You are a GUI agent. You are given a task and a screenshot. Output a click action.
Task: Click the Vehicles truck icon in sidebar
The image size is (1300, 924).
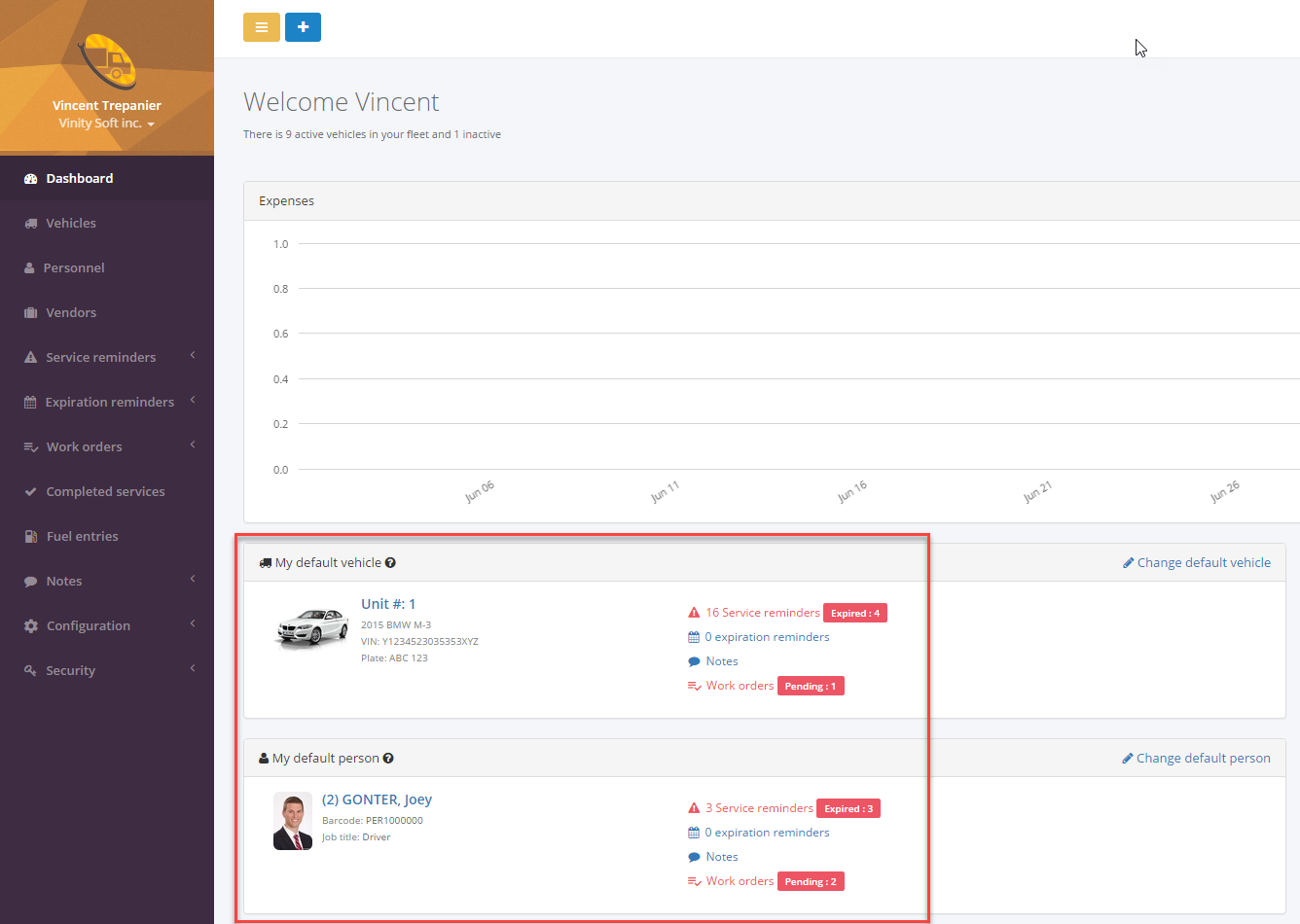click(30, 224)
